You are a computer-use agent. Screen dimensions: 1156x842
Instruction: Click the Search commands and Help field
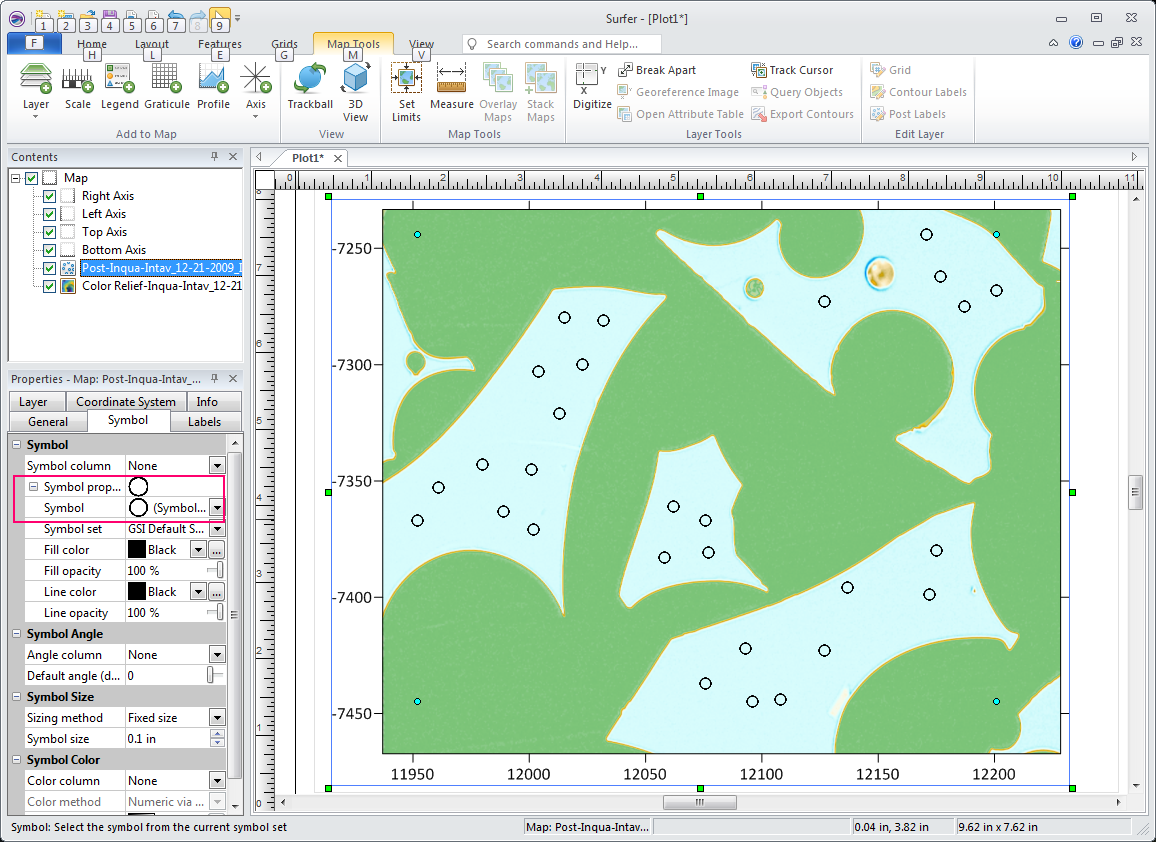coord(570,44)
